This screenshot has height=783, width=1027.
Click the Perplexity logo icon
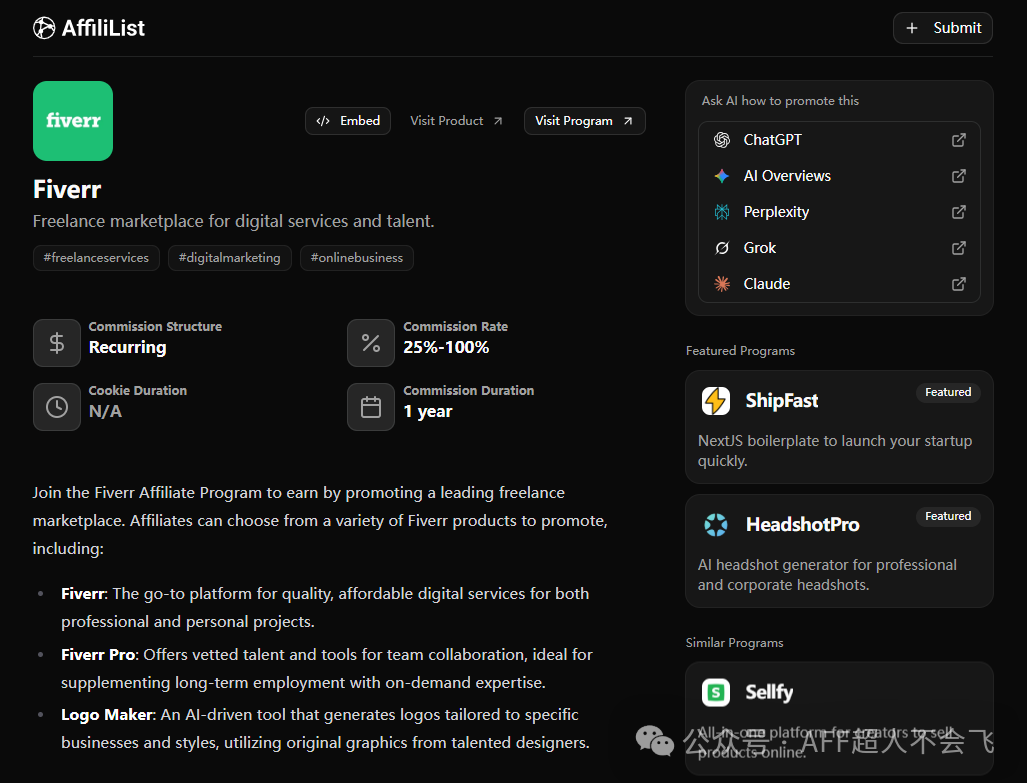click(x=722, y=212)
